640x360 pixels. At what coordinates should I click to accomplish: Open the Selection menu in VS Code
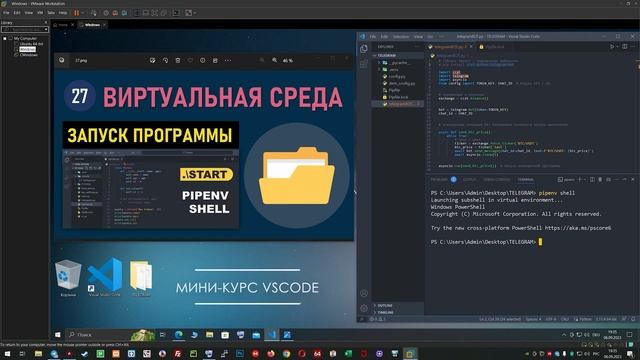coord(401,37)
